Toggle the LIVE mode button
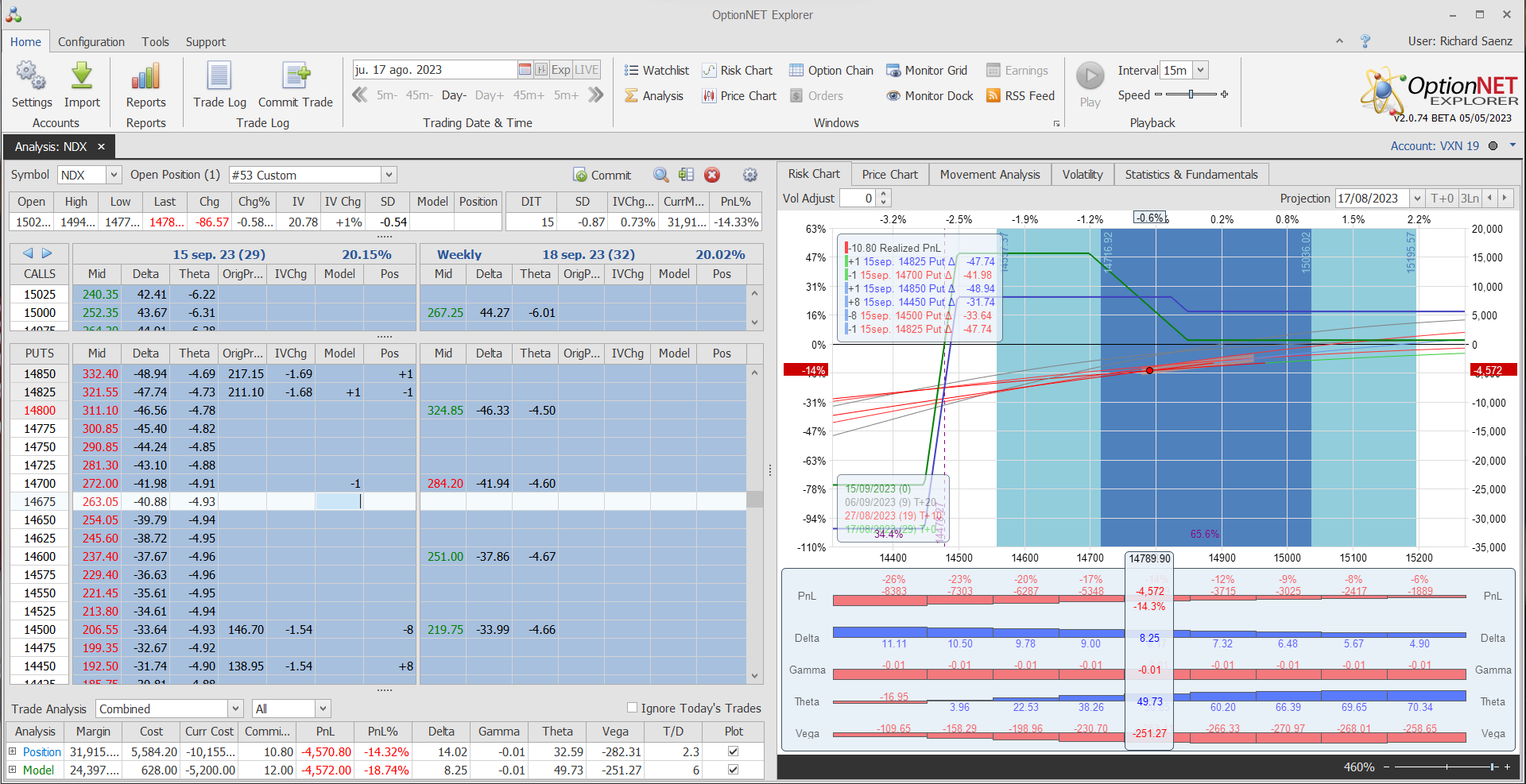The height and width of the screenshot is (784, 1526). 587,70
